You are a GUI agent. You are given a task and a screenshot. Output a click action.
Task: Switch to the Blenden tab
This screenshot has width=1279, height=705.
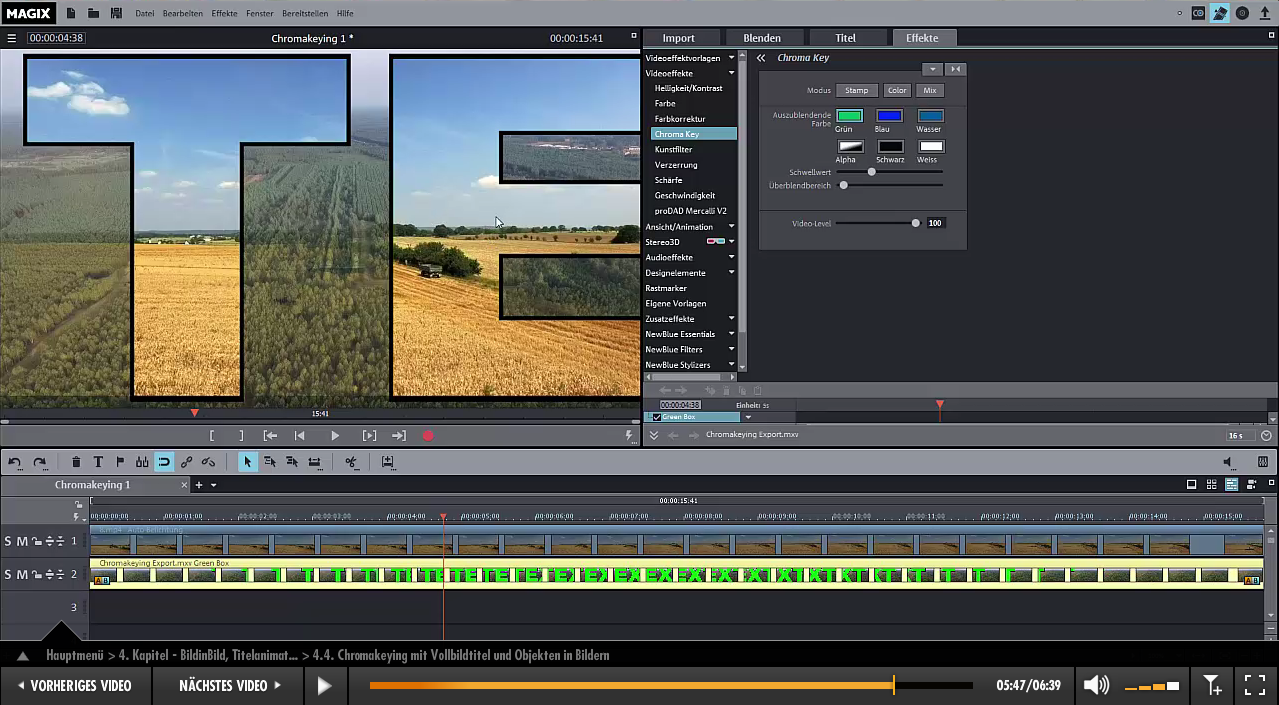(762, 38)
